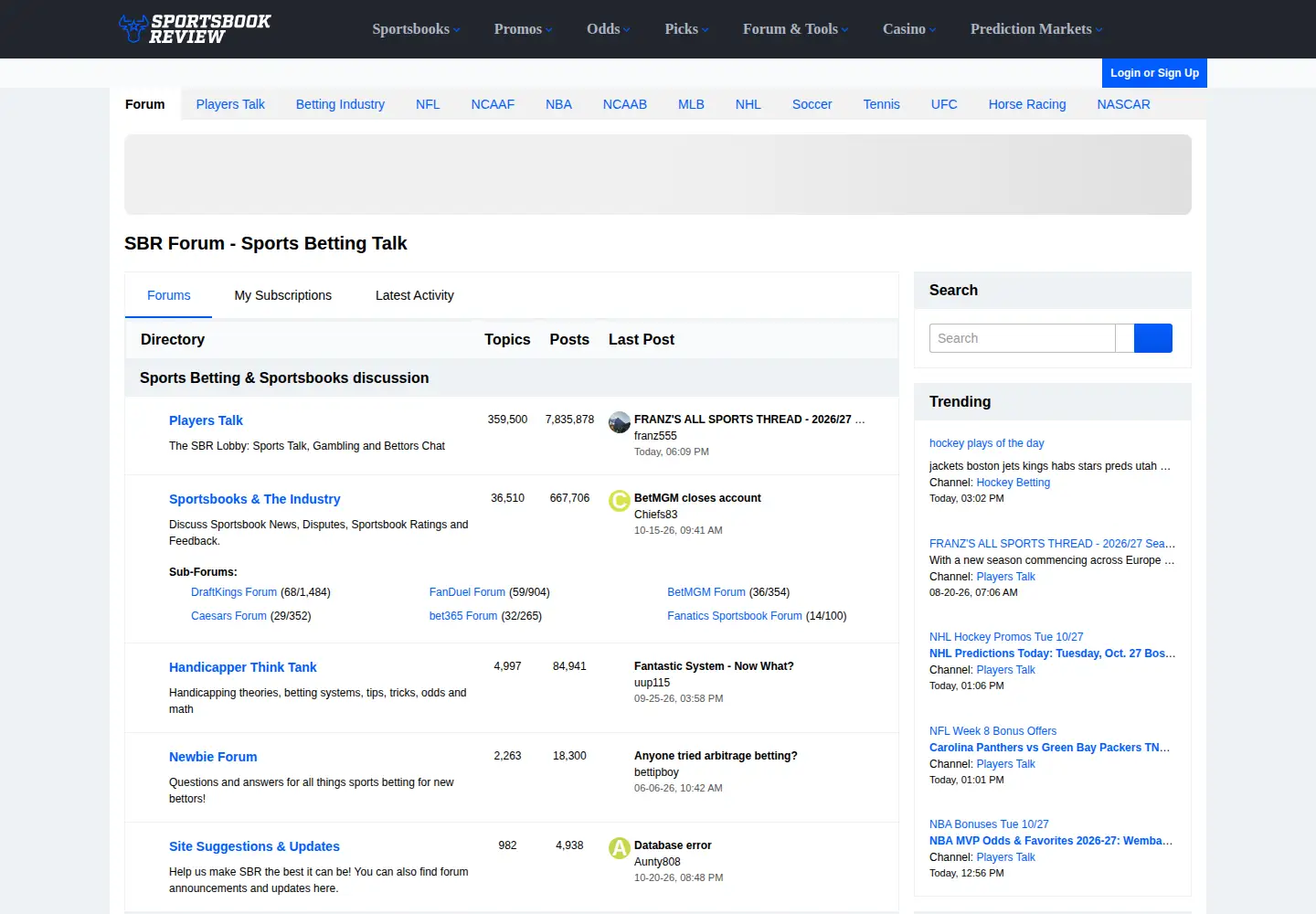Go to BetMGM Forum sub-forum

click(706, 592)
